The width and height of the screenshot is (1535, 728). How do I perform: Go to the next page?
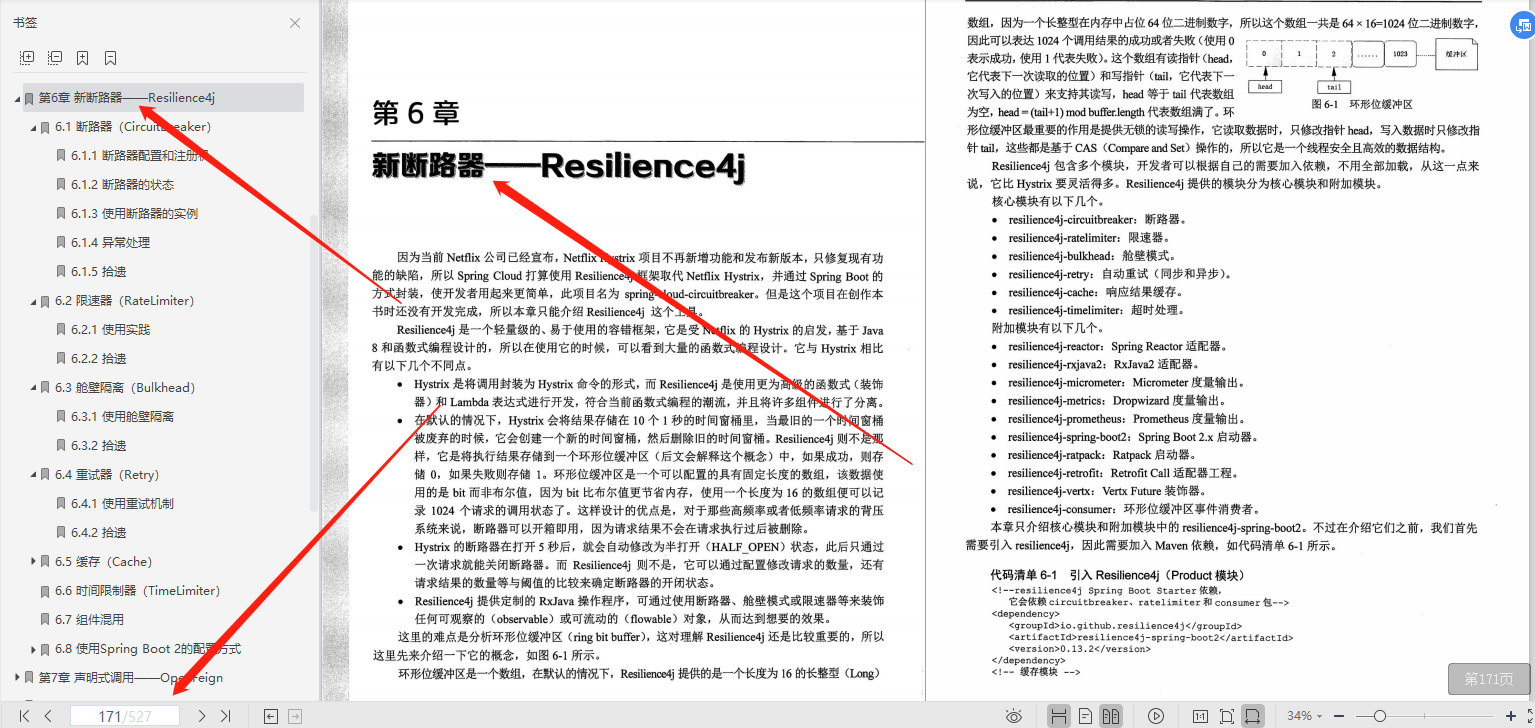click(x=202, y=716)
